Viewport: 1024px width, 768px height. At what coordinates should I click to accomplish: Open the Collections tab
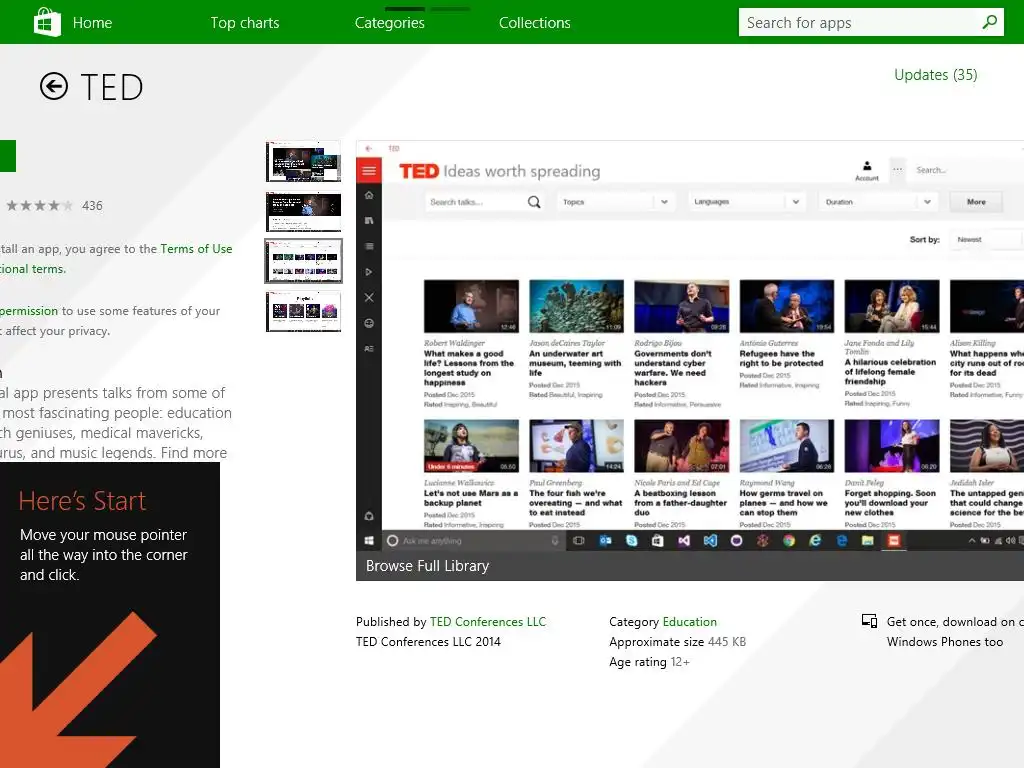pyautogui.click(x=535, y=22)
